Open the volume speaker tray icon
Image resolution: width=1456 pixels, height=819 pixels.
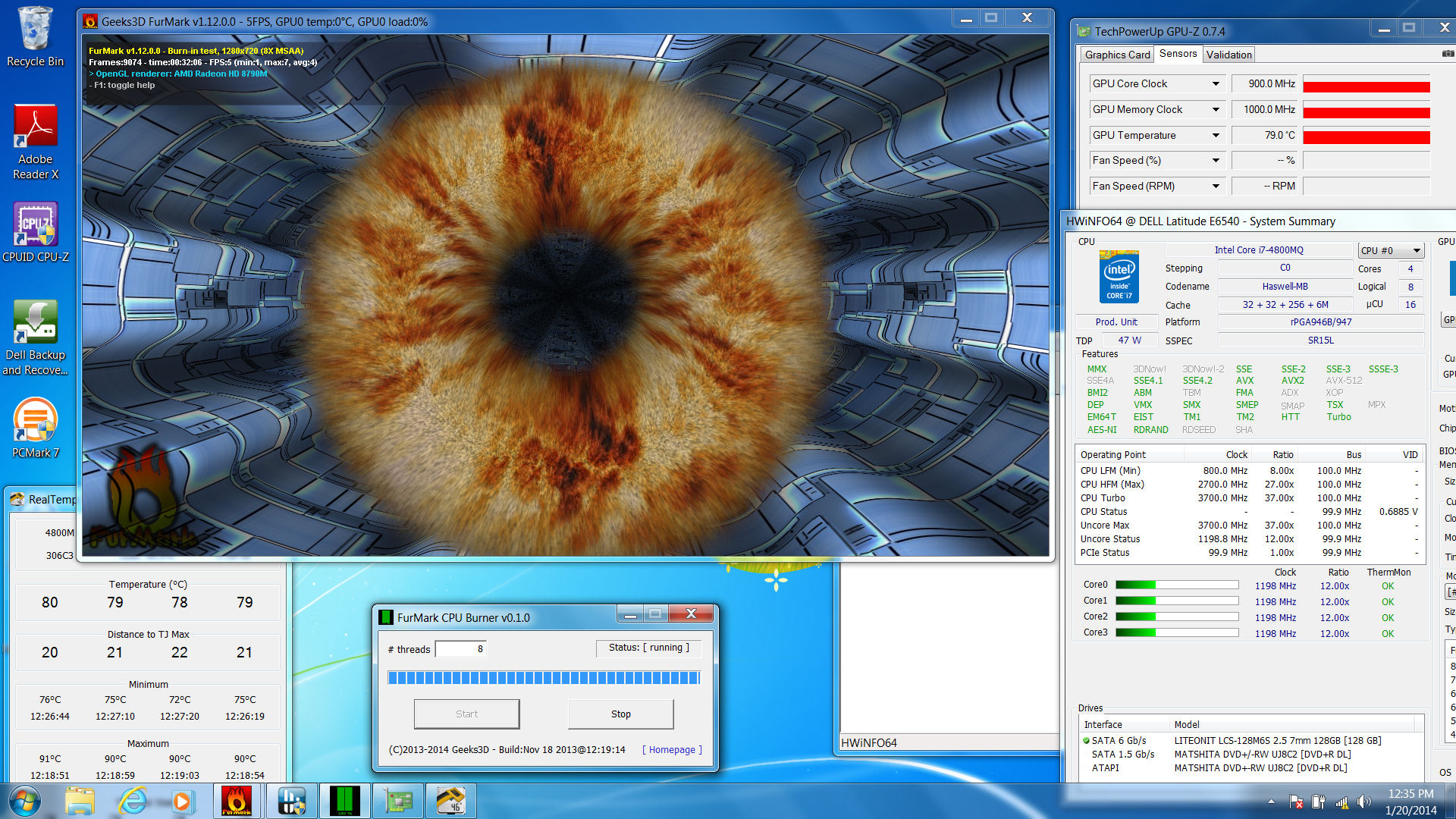coord(1363,802)
